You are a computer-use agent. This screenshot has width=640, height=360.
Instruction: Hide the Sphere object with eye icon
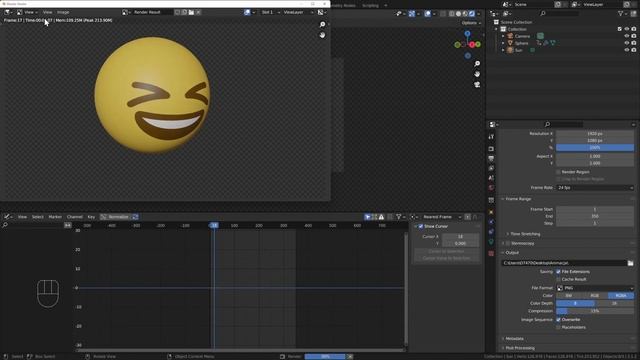click(x=627, y=43)
